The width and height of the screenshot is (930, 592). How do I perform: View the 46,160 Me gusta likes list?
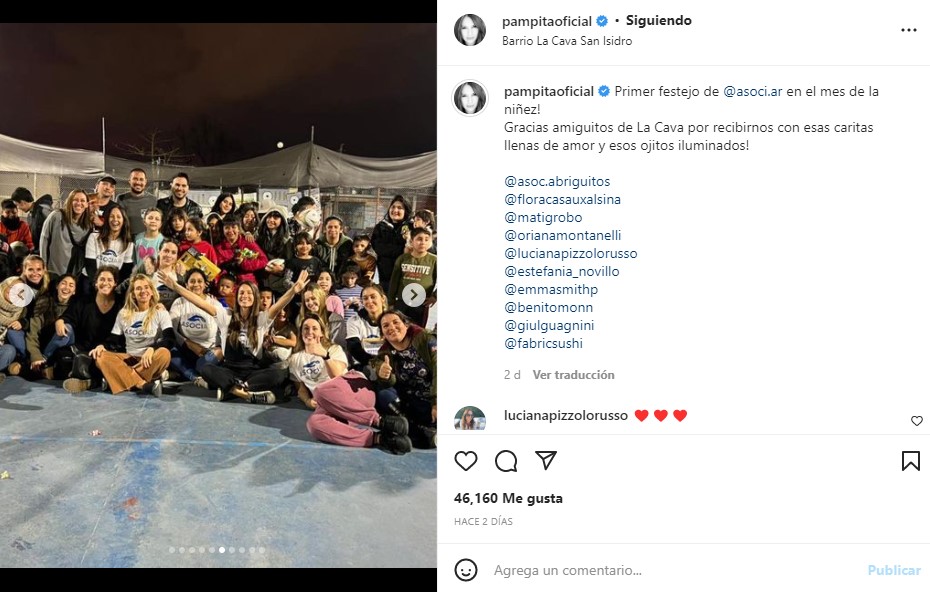pos(508,498)
